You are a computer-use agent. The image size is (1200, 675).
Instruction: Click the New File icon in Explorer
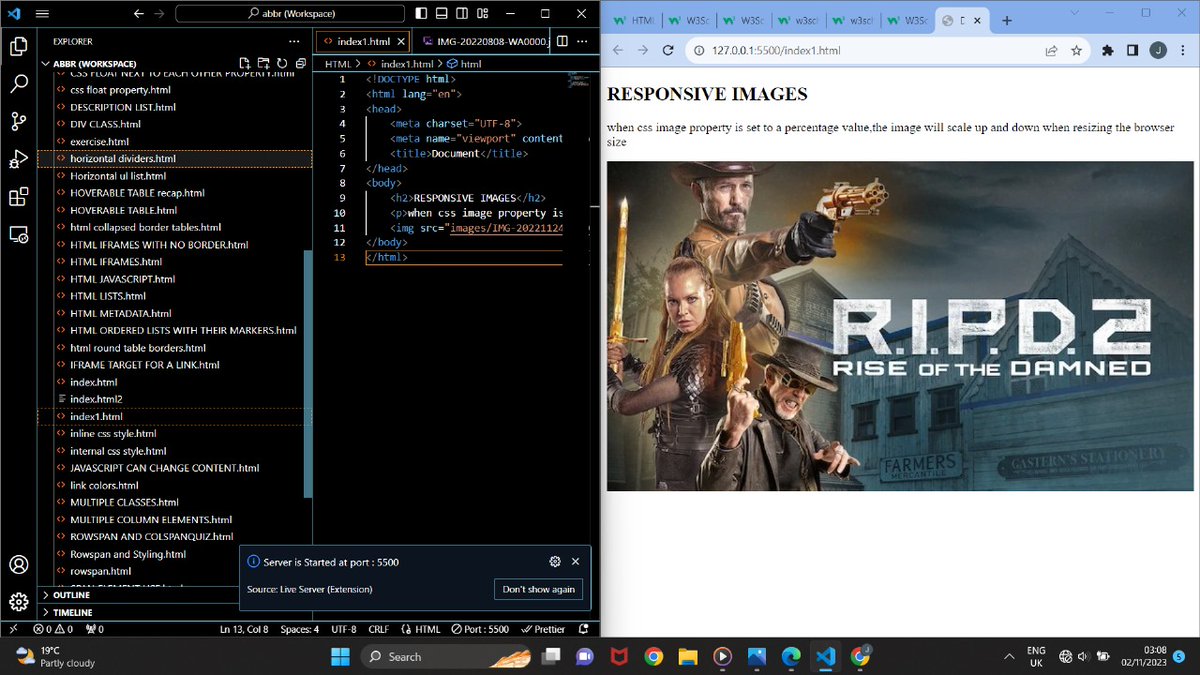click(x=245, y=63)
